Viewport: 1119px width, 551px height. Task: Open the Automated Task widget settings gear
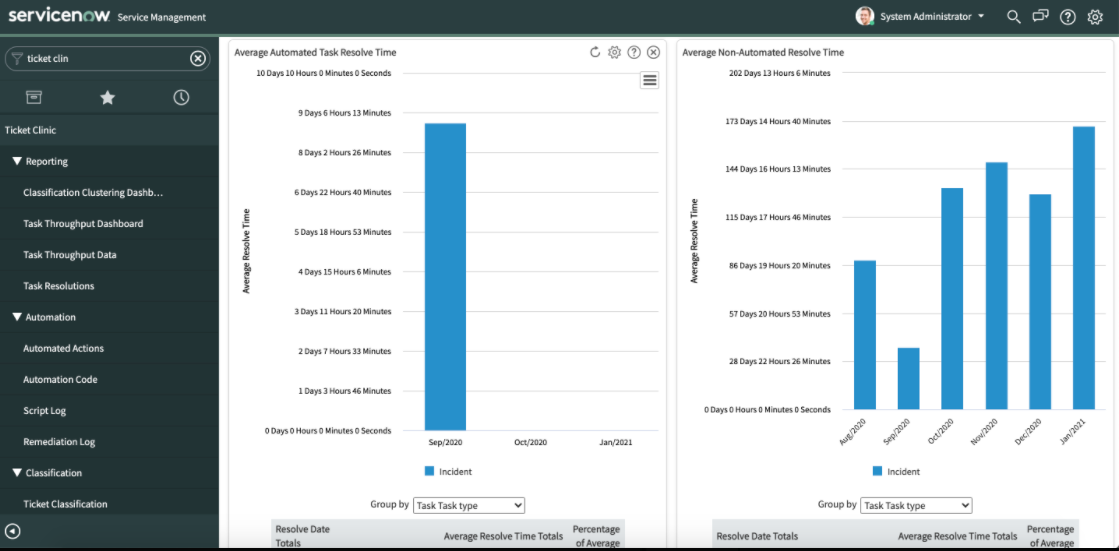pos(615,52)
